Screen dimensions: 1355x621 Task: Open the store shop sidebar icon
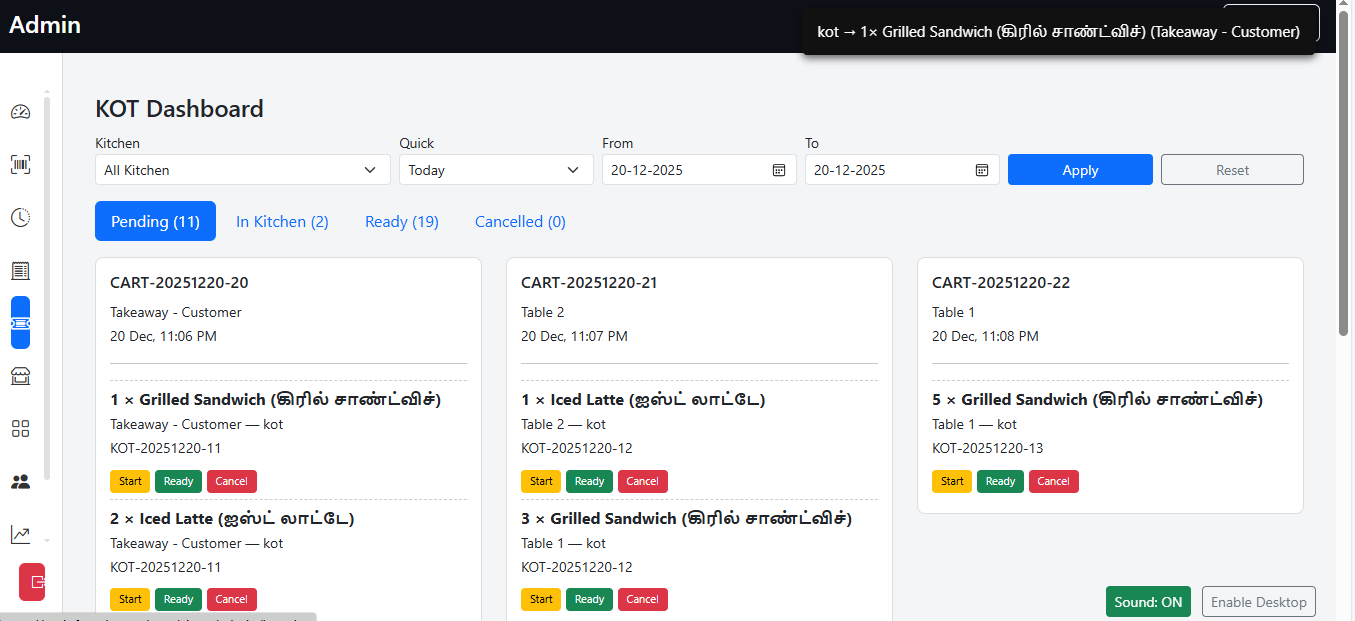(x=20, y=376)
